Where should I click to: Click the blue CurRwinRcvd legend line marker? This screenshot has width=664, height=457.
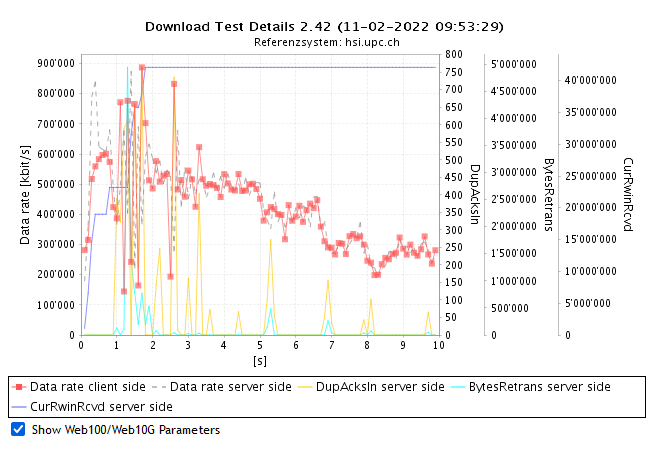pyautogui.click(x=19, y=406)
